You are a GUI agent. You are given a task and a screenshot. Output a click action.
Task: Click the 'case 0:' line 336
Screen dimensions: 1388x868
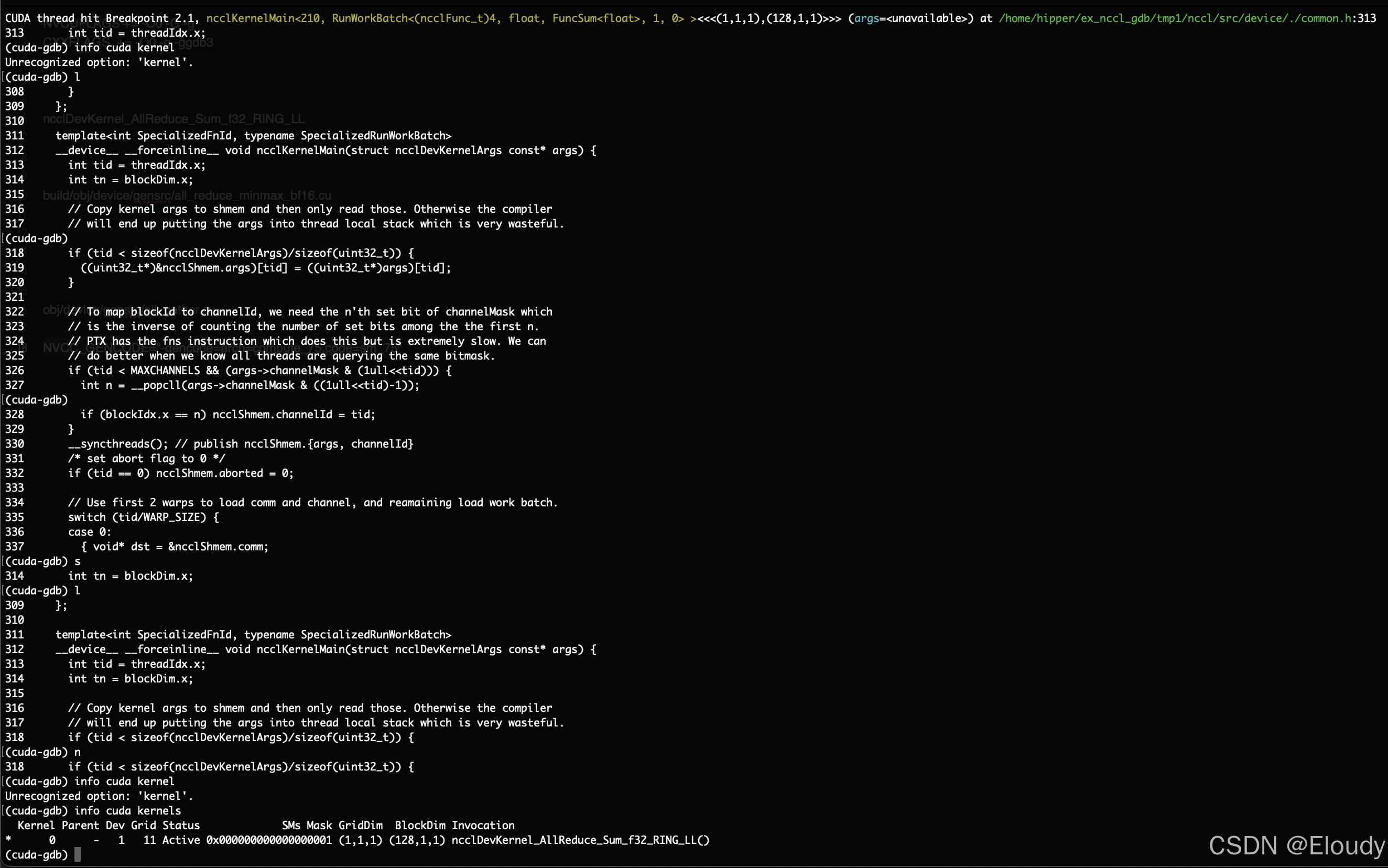tap(90, 532)
